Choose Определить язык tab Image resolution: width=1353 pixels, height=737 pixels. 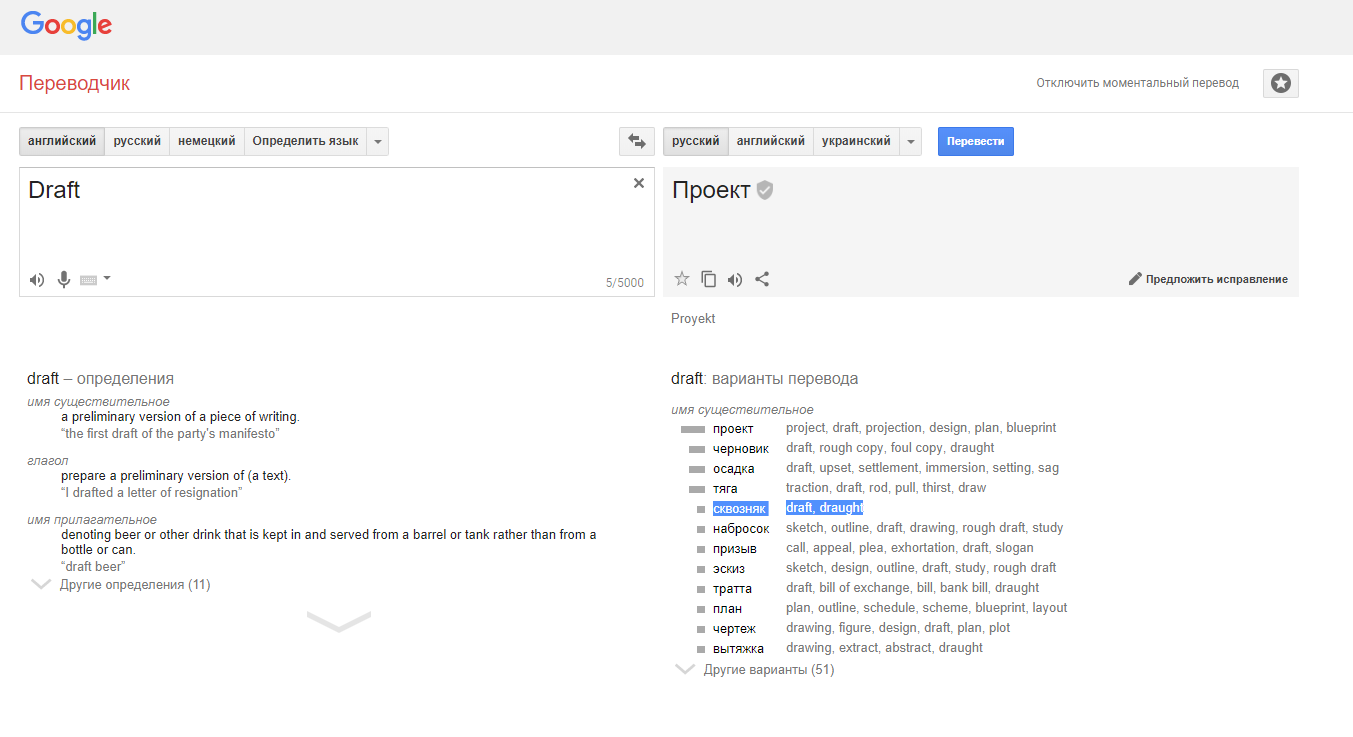pos(305,142)
